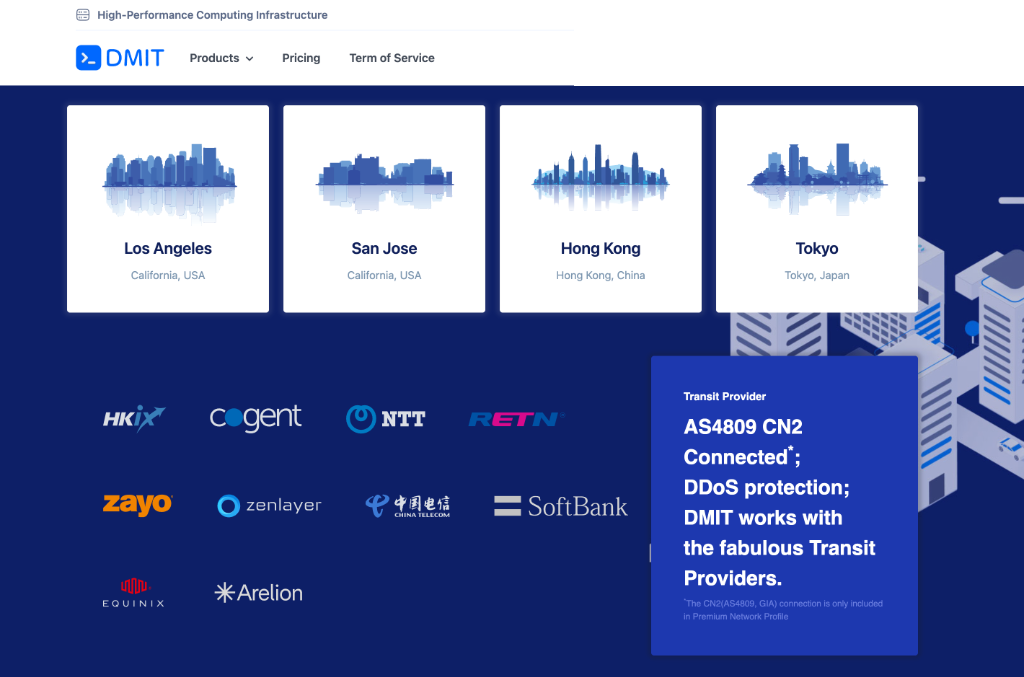Click the server icon beside High-Performance Computing

click(x=83, y=14)
